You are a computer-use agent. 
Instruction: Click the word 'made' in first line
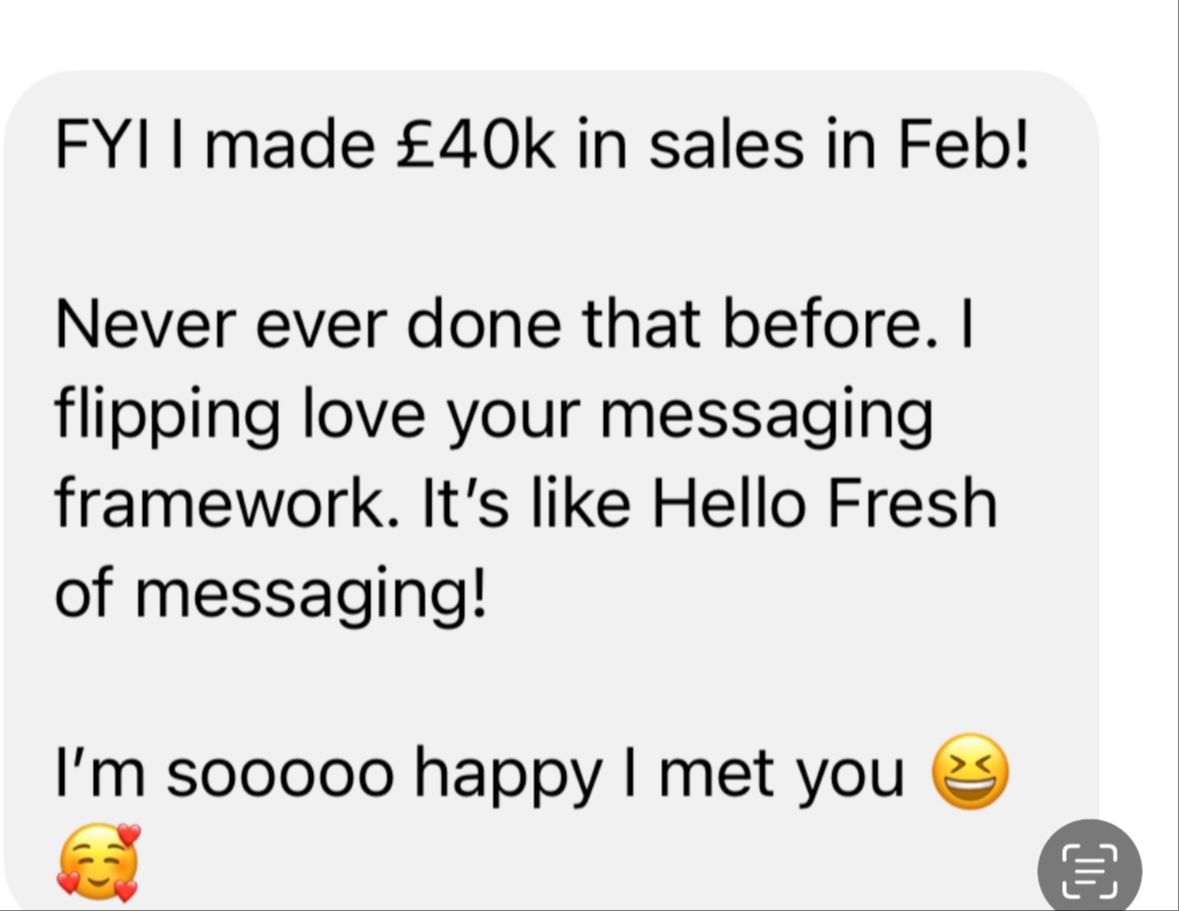291,145
